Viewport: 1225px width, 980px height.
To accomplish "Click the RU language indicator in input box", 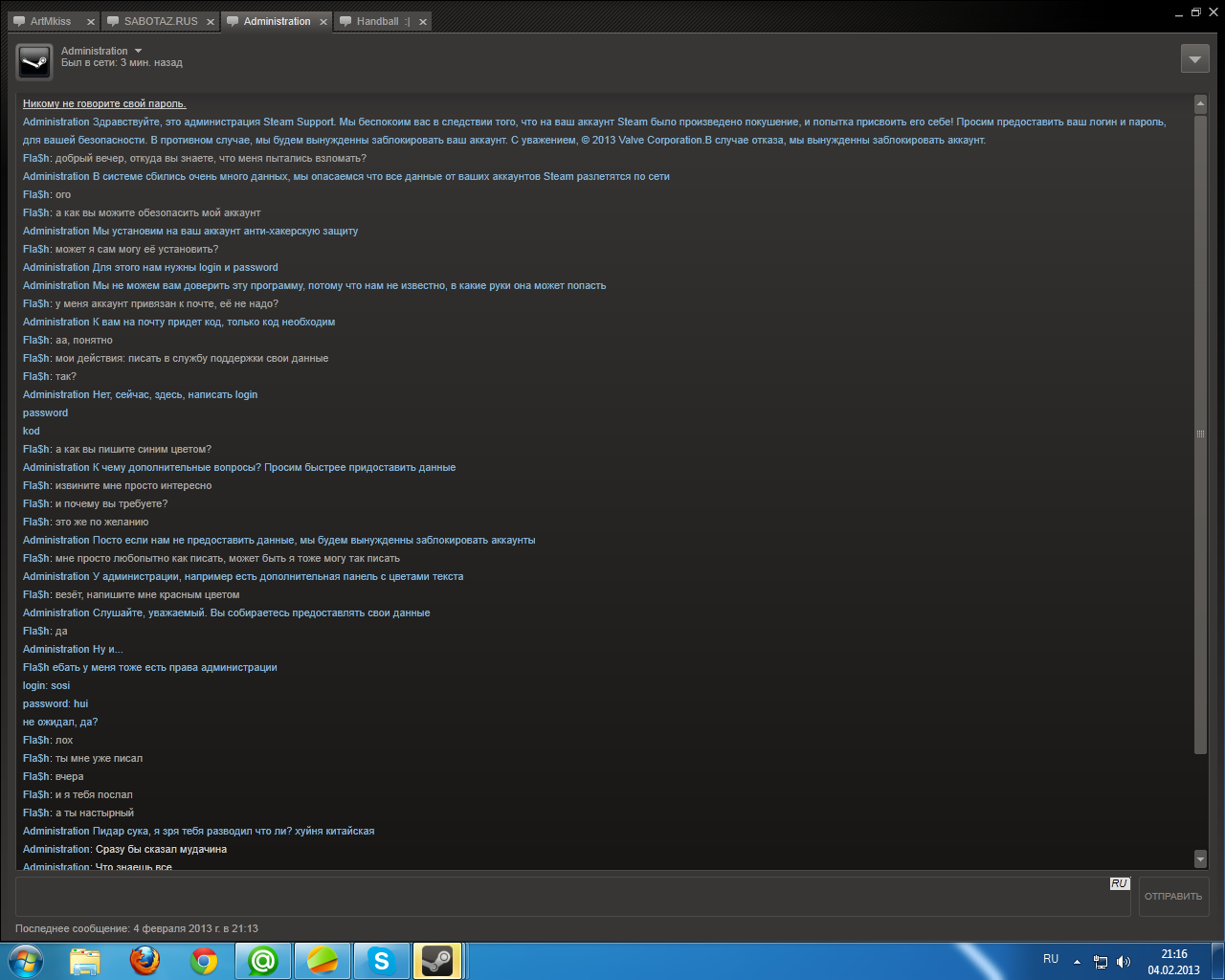I will pos(1119,884).
